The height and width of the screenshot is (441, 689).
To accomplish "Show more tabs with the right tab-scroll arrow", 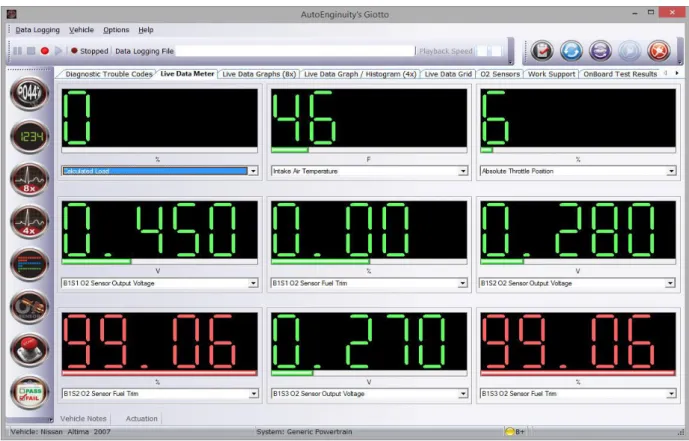I will pyautogui.click(x=677, y=73).
